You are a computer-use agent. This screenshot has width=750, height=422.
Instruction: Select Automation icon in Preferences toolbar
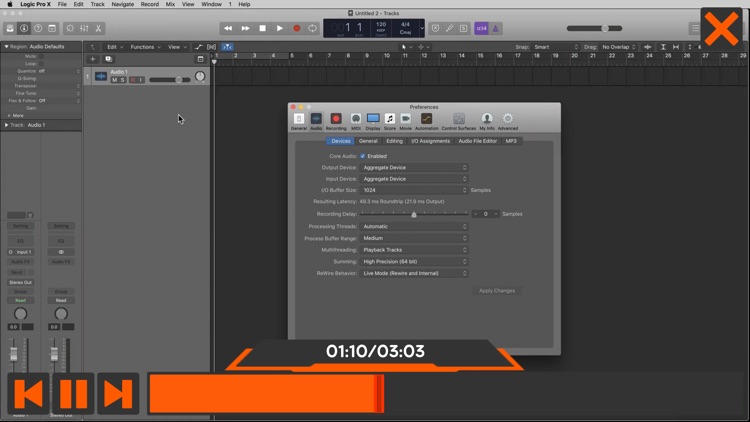[x=426, y=122]
